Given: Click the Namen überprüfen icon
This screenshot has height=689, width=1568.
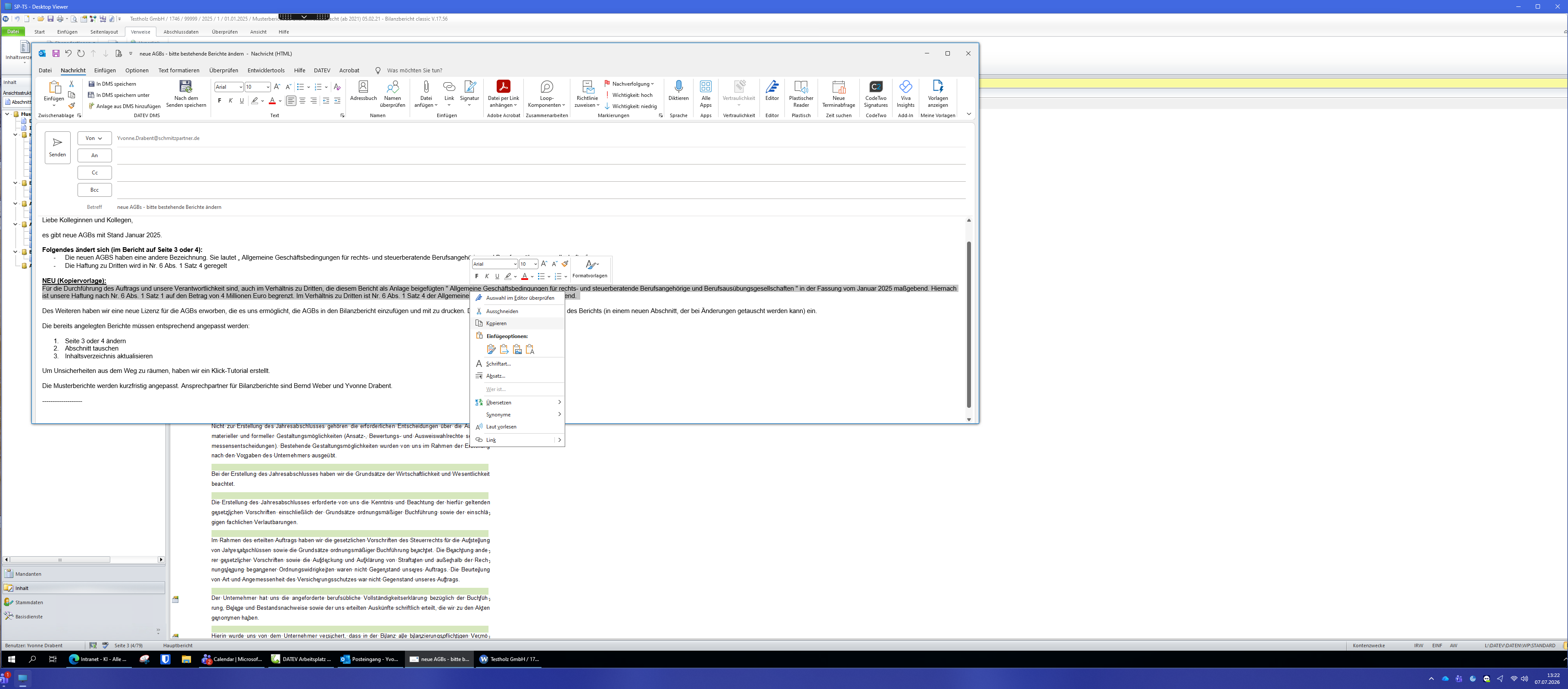Looking at the screenshot, I should [x=392, y=94].
